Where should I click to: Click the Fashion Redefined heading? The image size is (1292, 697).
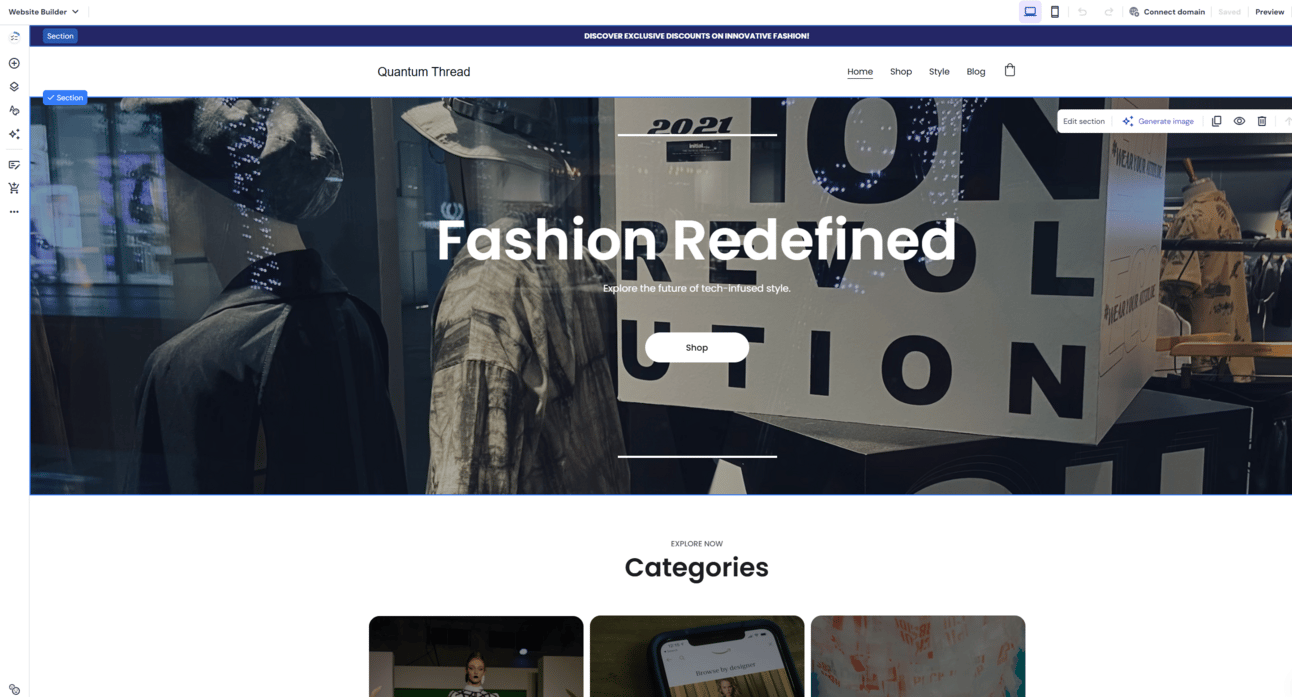[x=696, y=240]
